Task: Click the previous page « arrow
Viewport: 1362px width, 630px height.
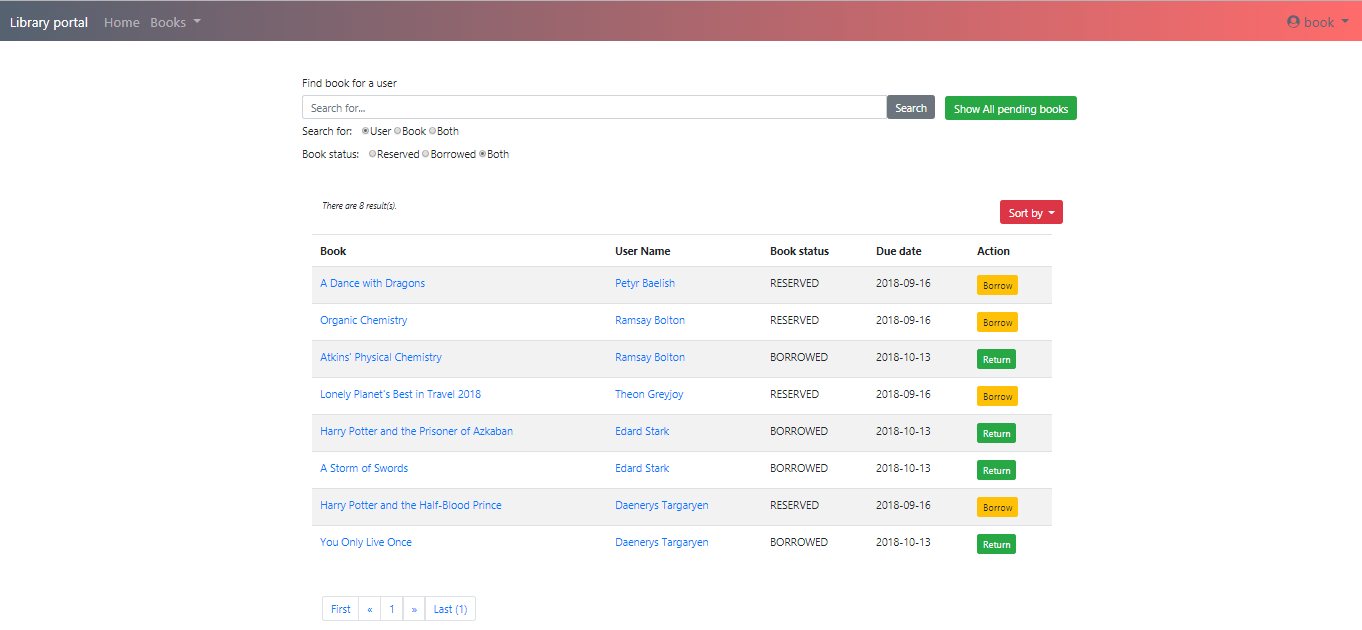Action: coord(370,609)
